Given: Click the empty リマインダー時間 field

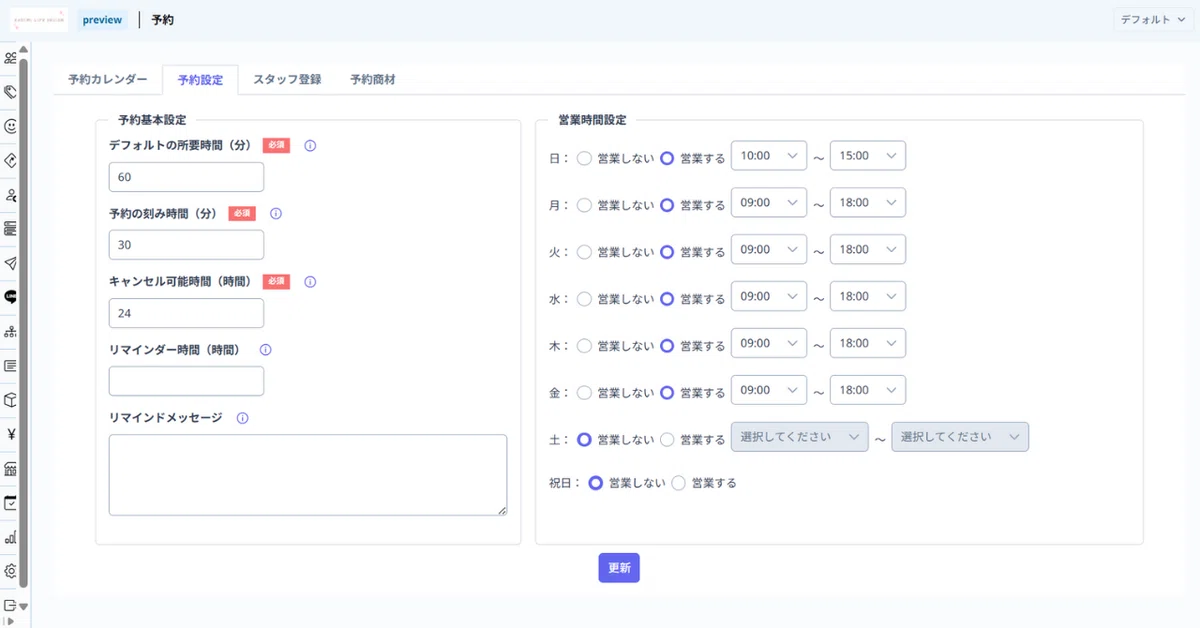Looking at the screenshot, I should click(186, 381).
